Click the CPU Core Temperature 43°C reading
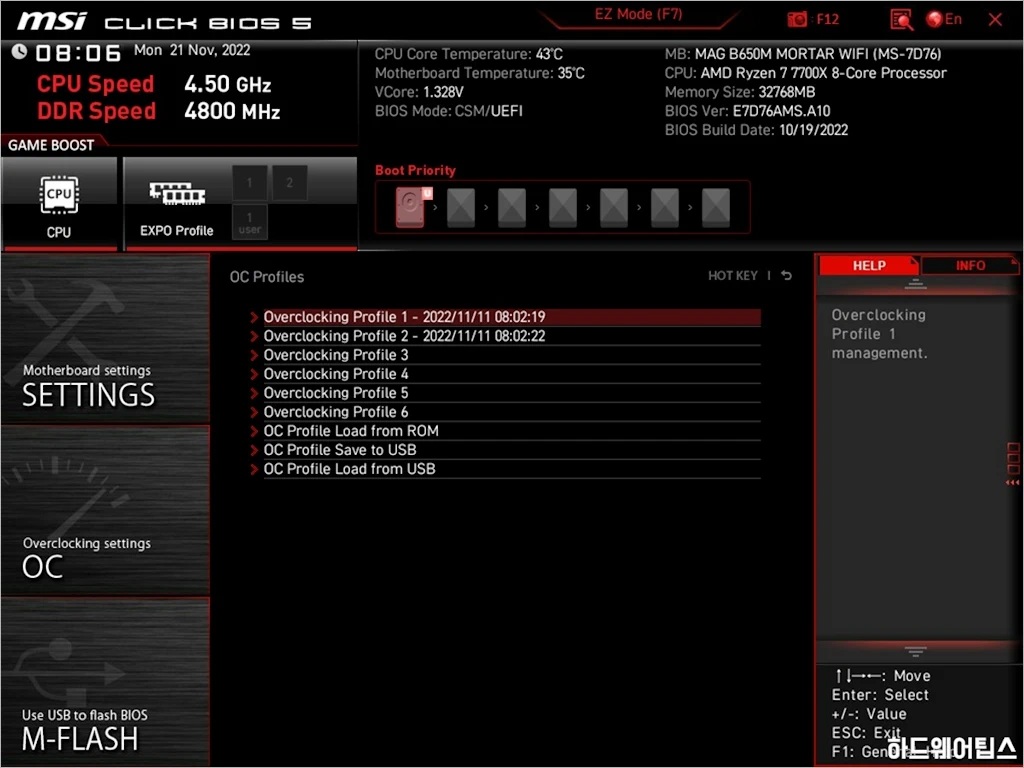1024x768 pixels. pyautogui.click(x=468, y=54)
